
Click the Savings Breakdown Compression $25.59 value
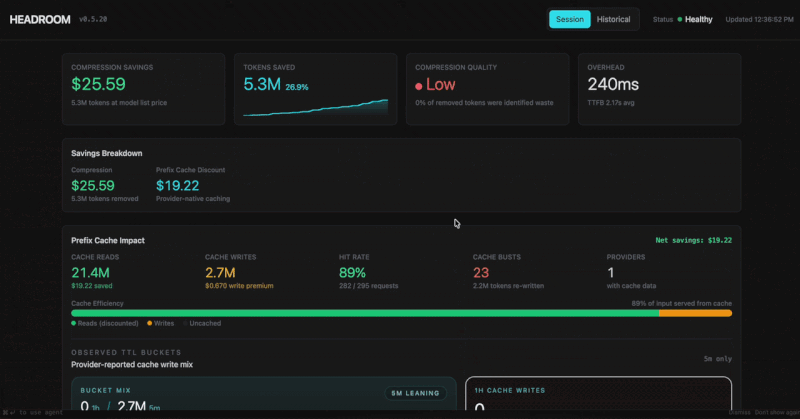[x=93, y=185]
